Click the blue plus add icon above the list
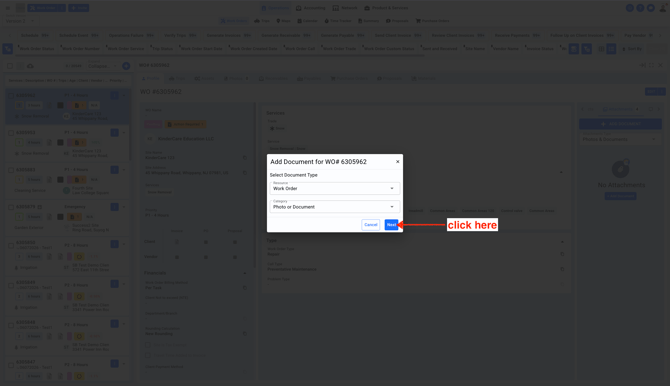The width and height of the screenshot is (670, 386). tap(126, 66)
